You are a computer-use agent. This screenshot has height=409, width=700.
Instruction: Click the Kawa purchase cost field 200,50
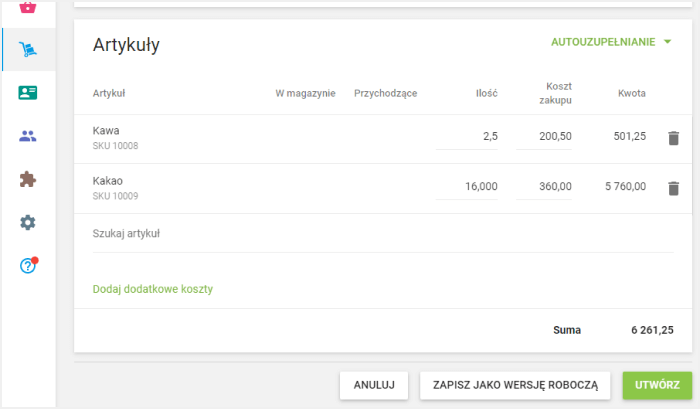coord(544,137)
